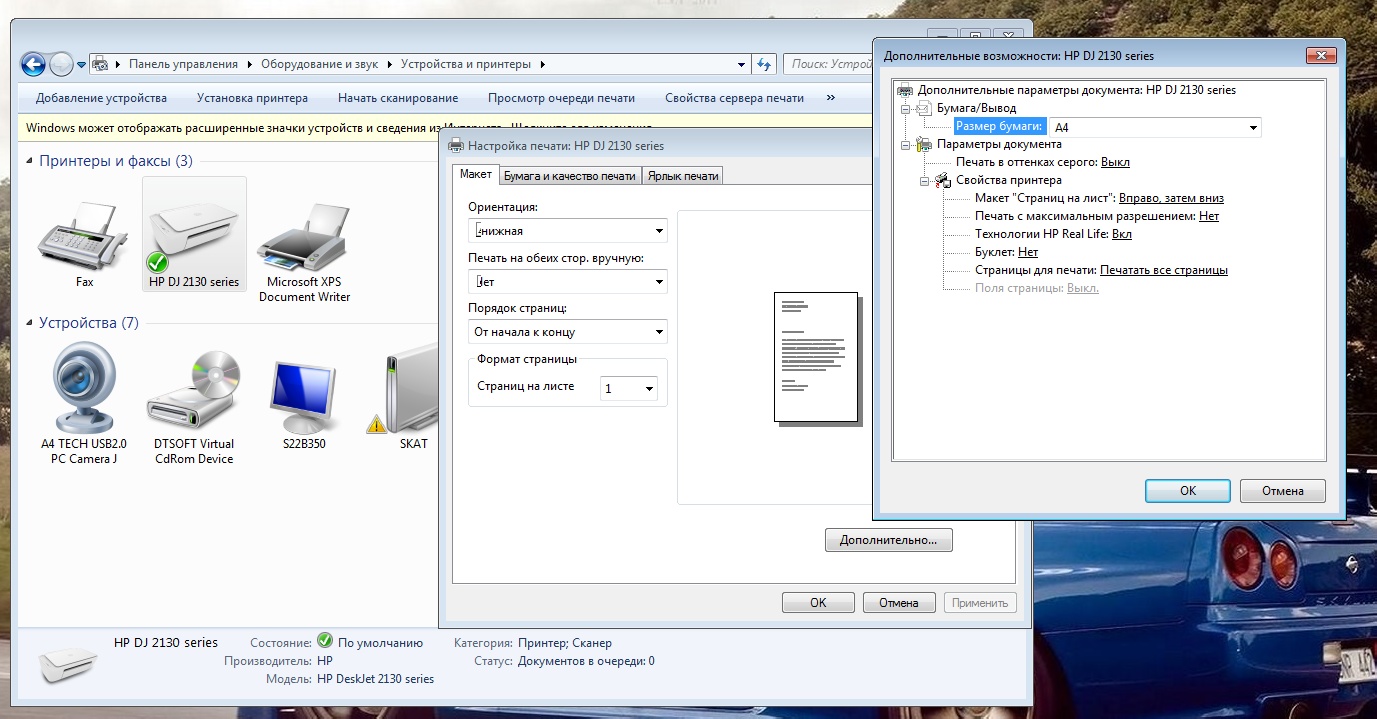Collapse the Принтеры и факсы group
This screenshot has width=1377, height=719.
(x=30, y=161)
